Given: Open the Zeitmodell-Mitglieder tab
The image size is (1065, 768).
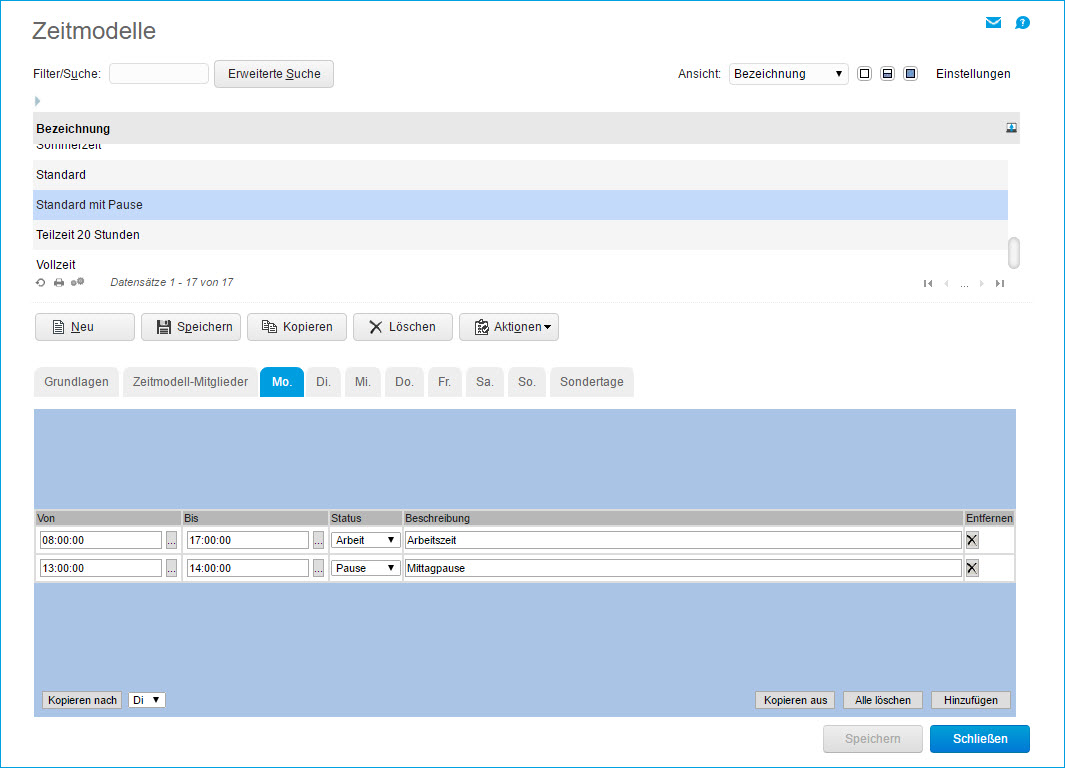Looking at the screenshot, I should pyautogui.click(x=190, y=382).
